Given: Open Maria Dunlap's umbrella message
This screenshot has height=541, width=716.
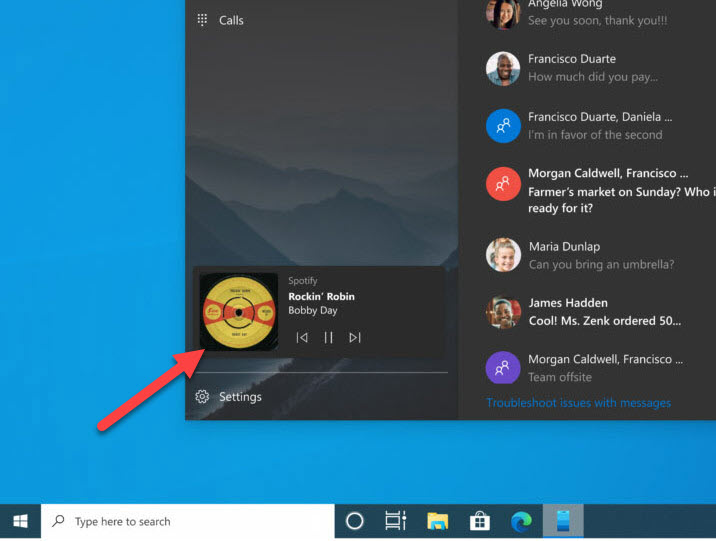Looking at the screenshot, I should pyautogui.click(x=600, y=256).
